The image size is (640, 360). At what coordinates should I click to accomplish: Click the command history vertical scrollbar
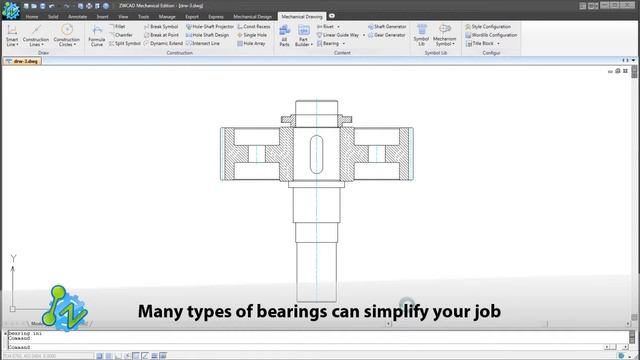632,337
